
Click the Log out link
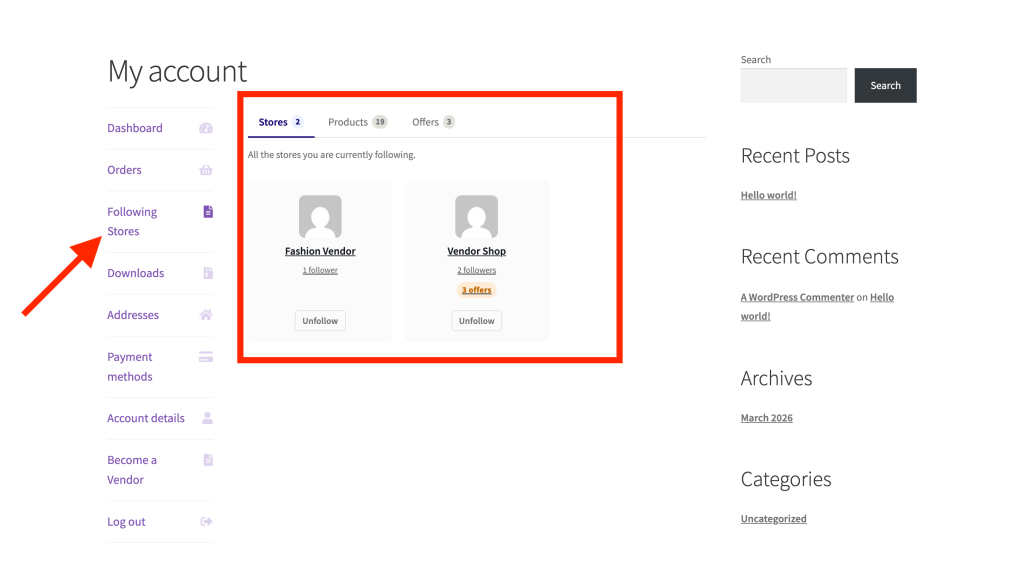click(x=127, y=522)
